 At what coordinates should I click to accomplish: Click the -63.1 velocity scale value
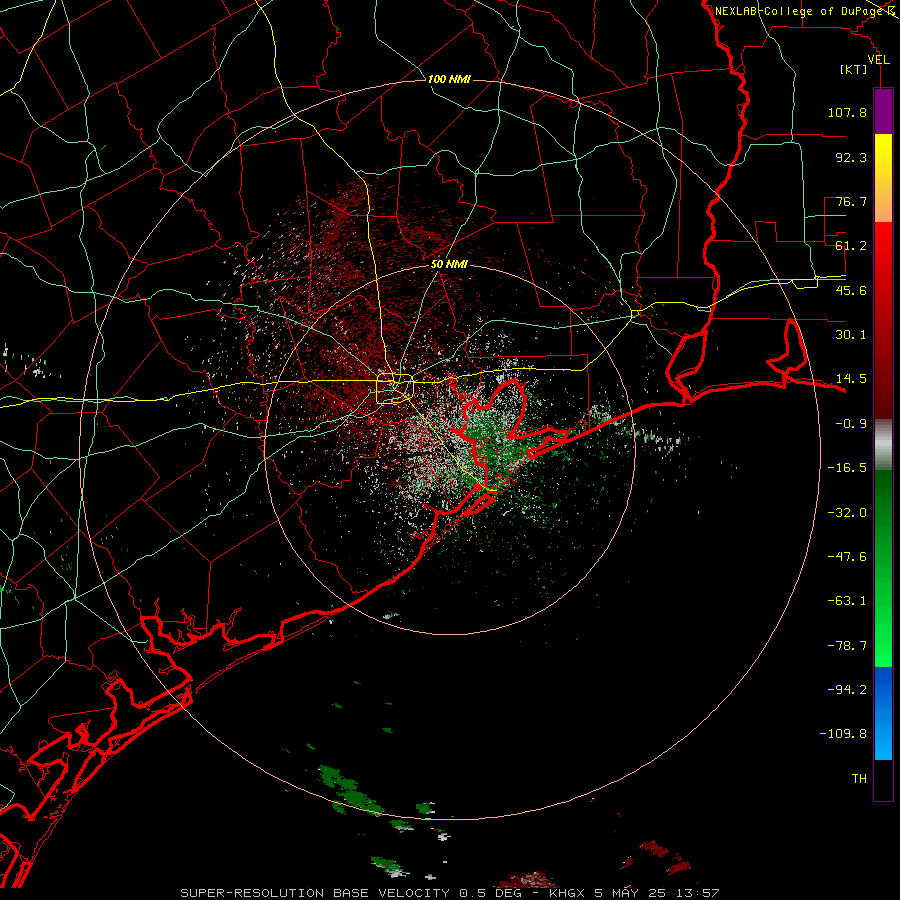[847, 601]
